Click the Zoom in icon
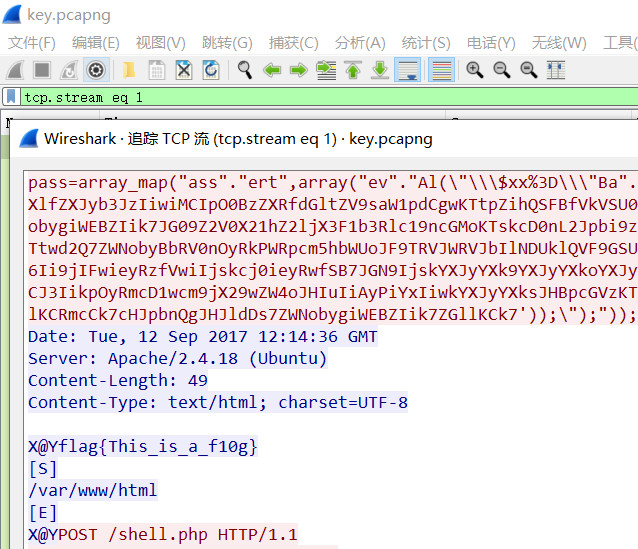The height and width of the screenshot is (549, 638). [474, 70]
